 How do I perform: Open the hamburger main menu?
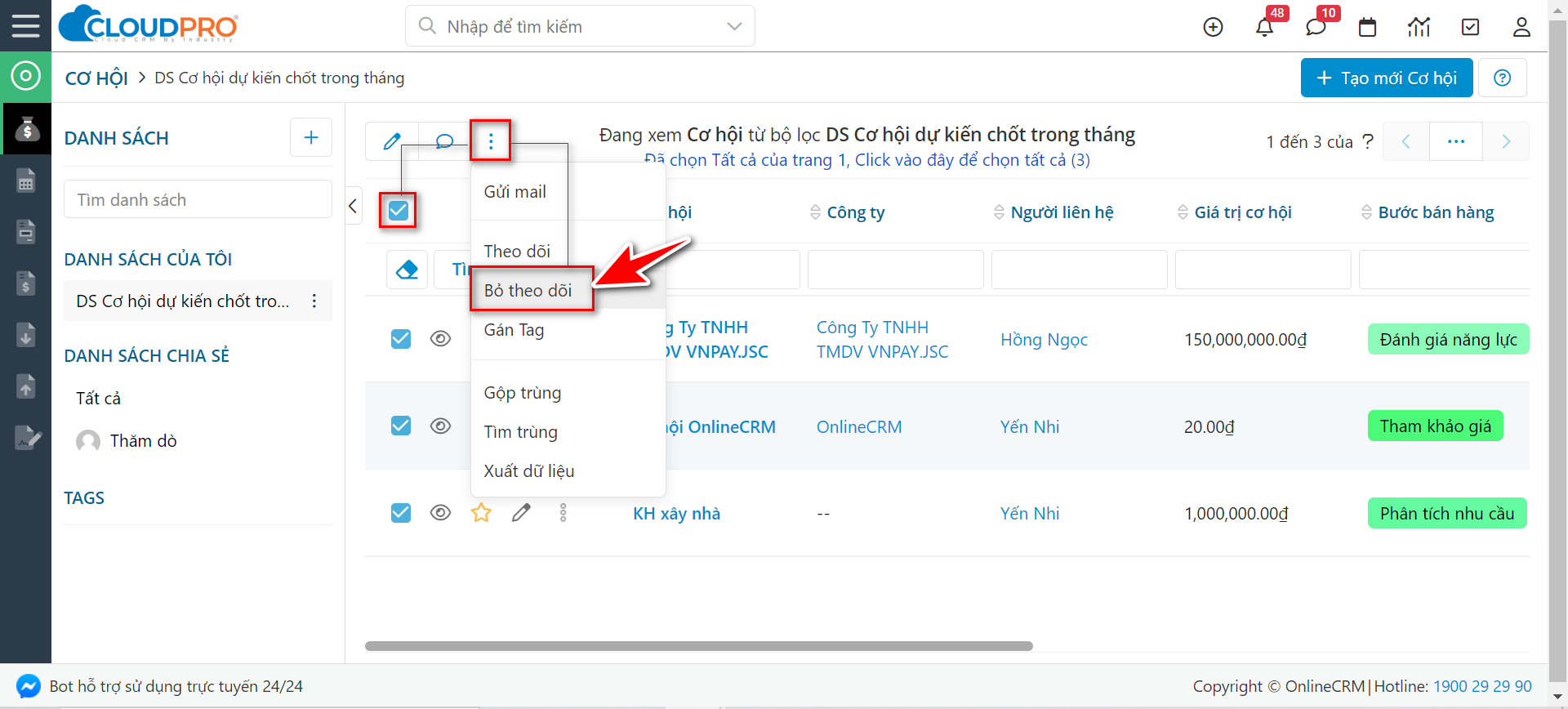pyautogui.click(x=25, y=26)
